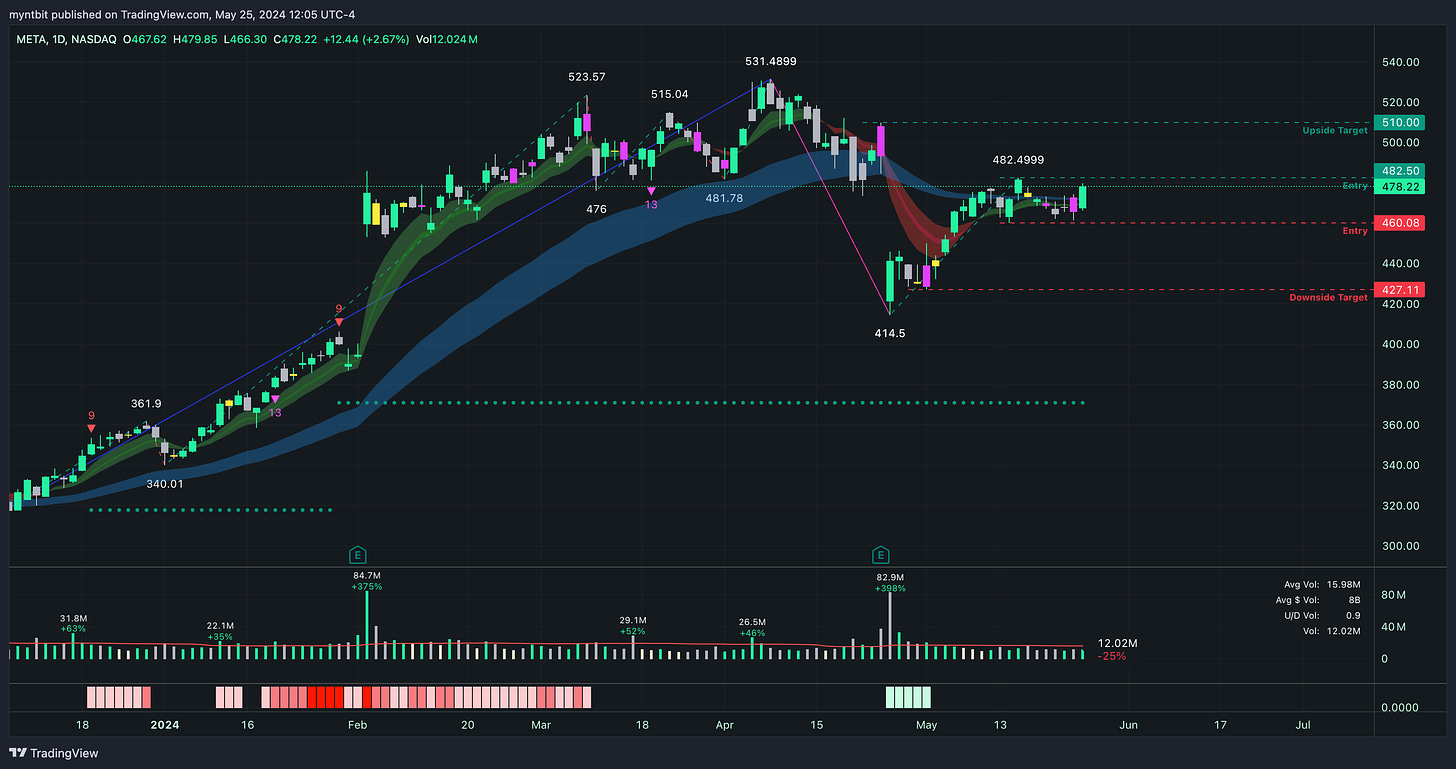
Task: Click the green Entry label
Action: pos(1355,186)
